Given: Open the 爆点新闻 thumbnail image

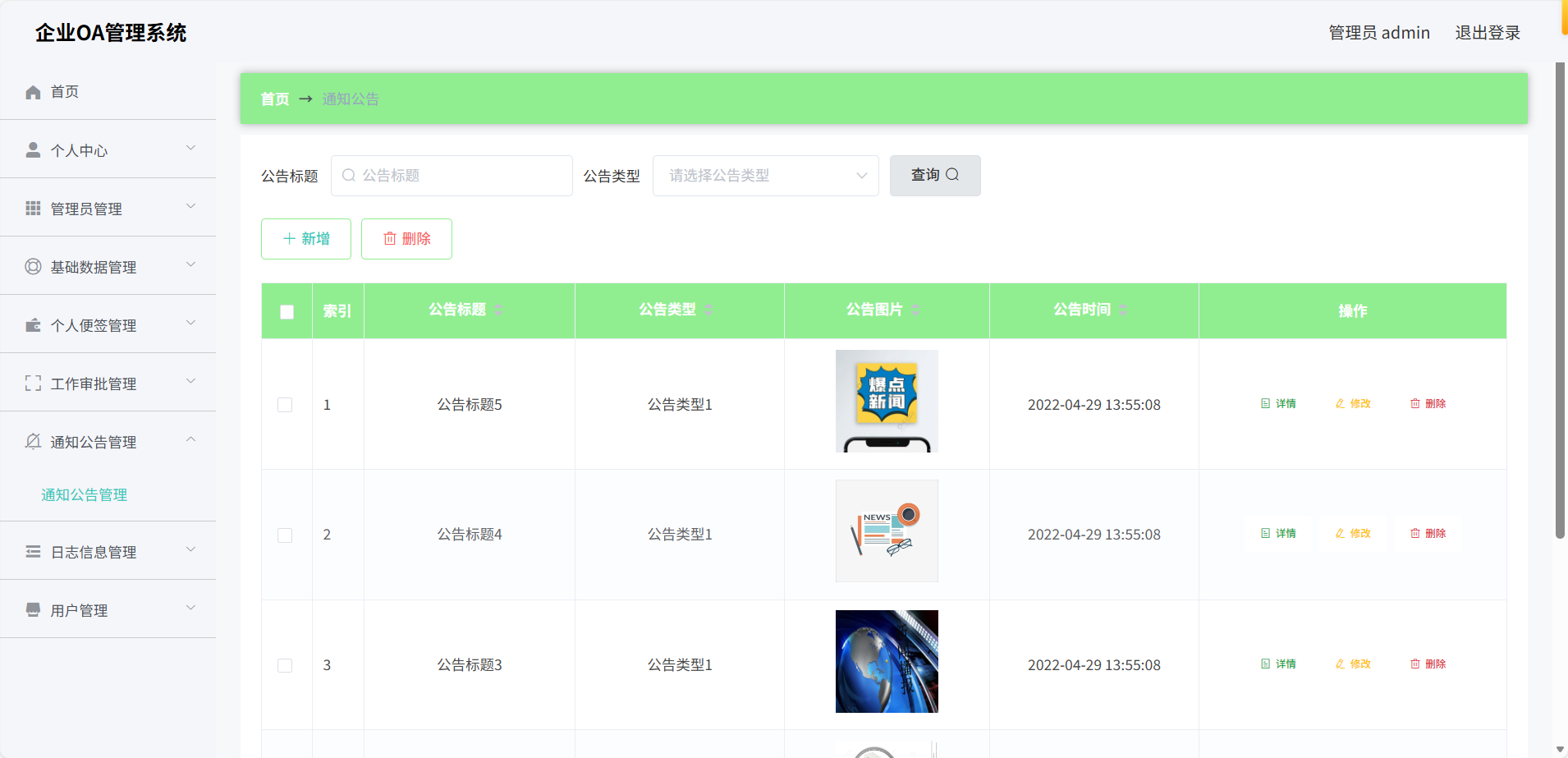Looking at the screenshot, I should (887, 402).
